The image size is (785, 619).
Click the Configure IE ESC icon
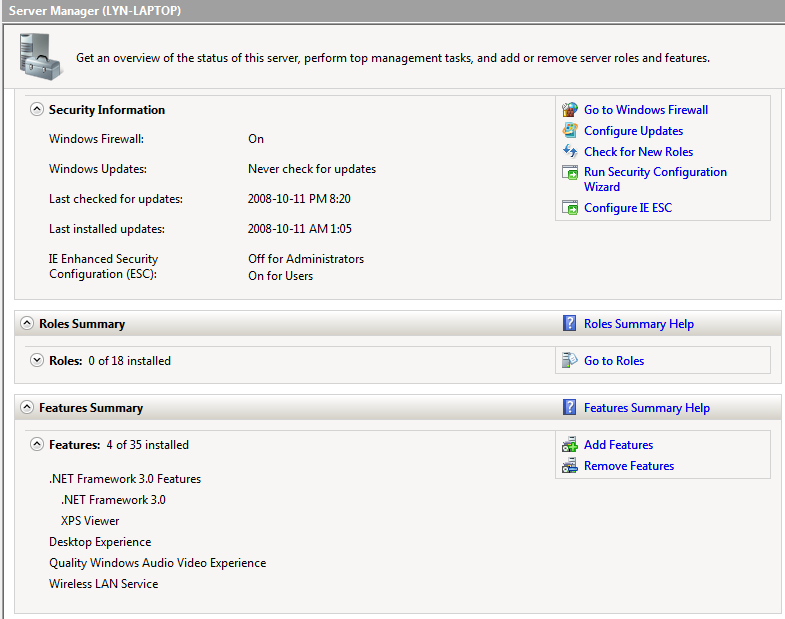coord(570,208)
